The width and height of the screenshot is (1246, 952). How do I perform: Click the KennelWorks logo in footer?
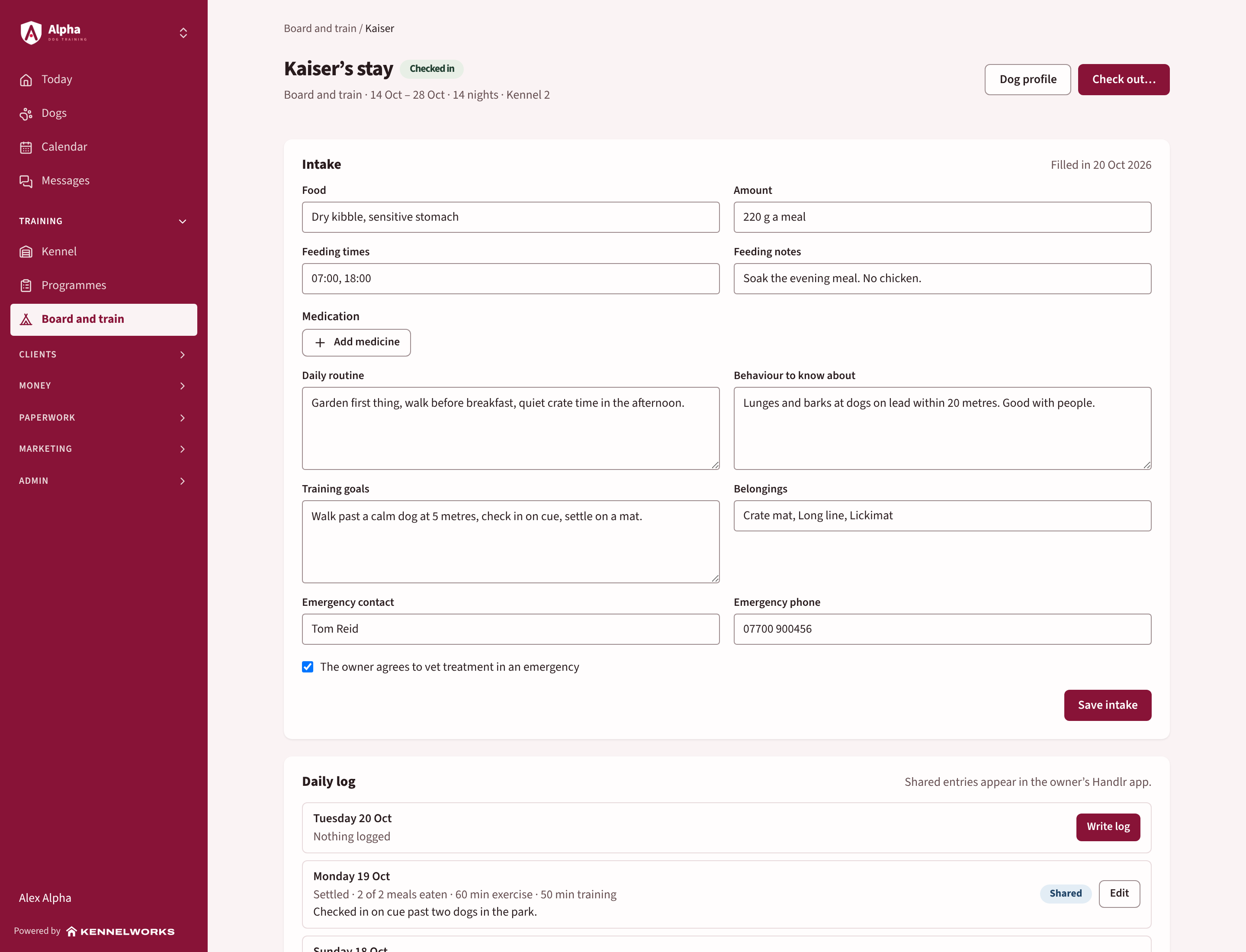point(120,931)
